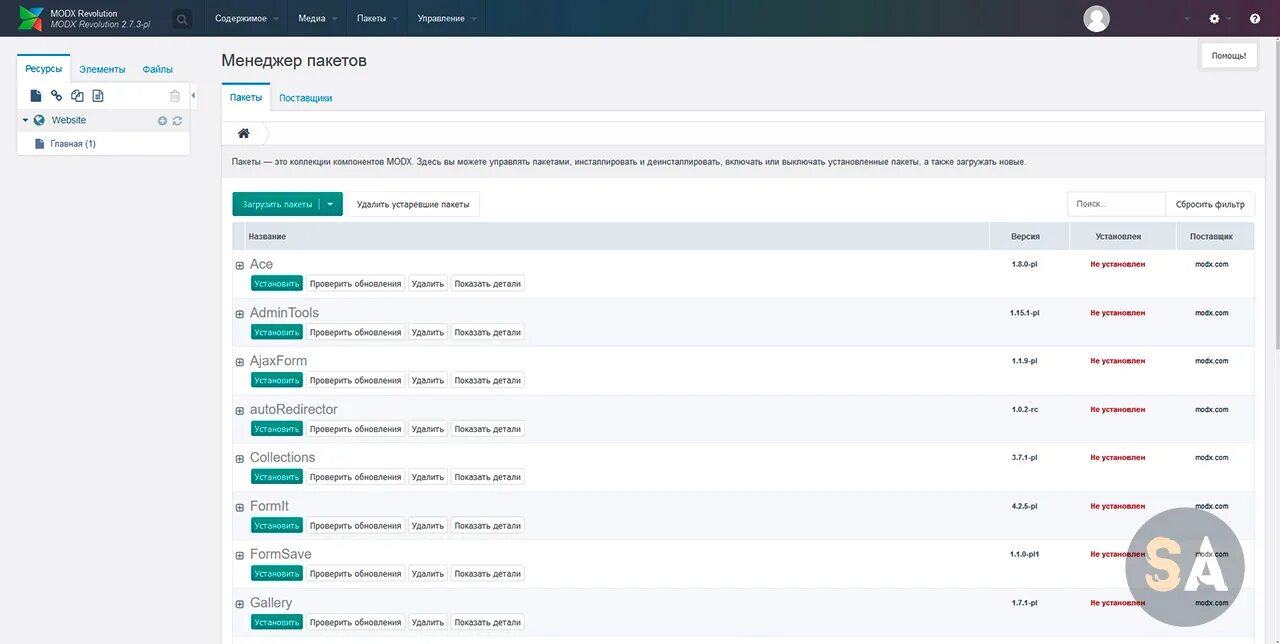Click the Загрузить пакеты button

pyautogui.click(x=277, y=204)
